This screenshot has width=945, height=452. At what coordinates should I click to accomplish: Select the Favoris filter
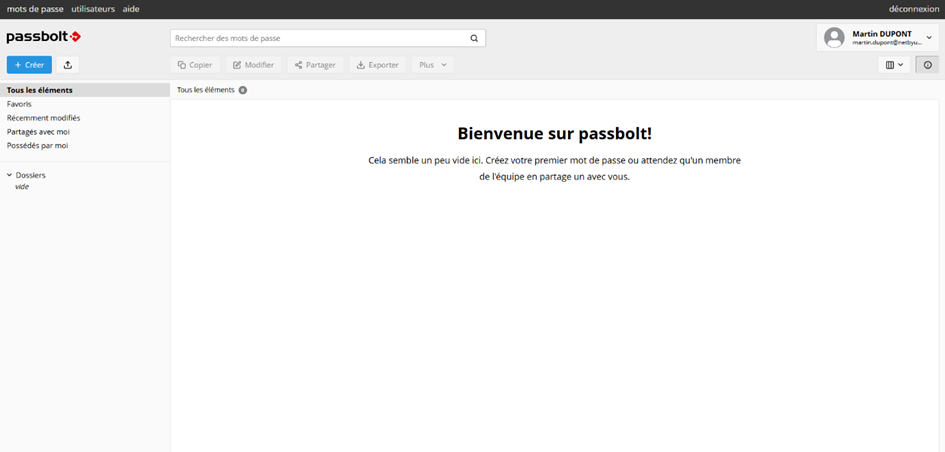[x=20, y=104]
